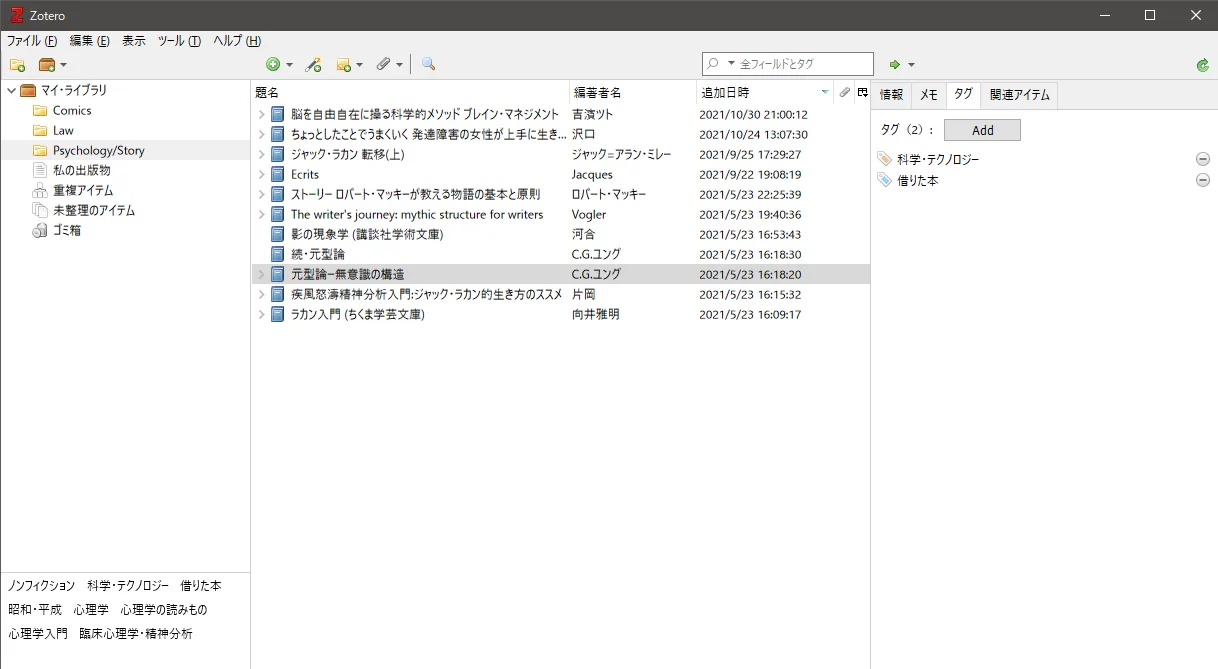The width and height of the screenshot is (1218, 669).
Task: Click the attachment paperclip column header
Action: pos(845,92)
